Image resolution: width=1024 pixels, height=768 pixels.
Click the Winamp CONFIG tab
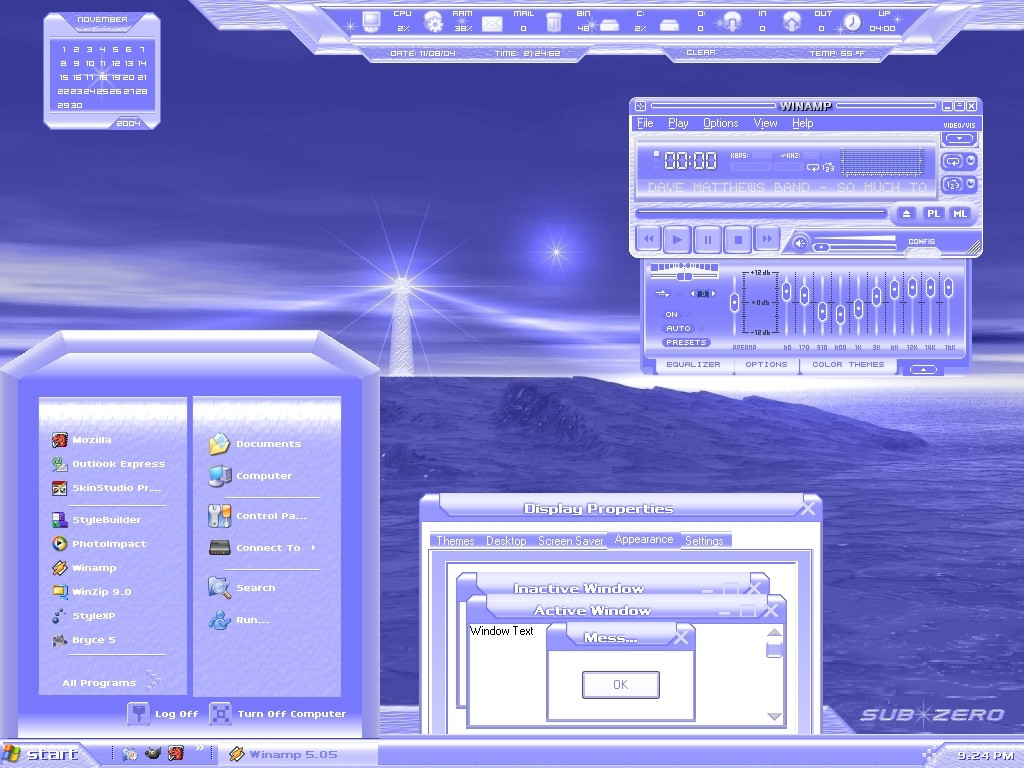click(921, 242)
